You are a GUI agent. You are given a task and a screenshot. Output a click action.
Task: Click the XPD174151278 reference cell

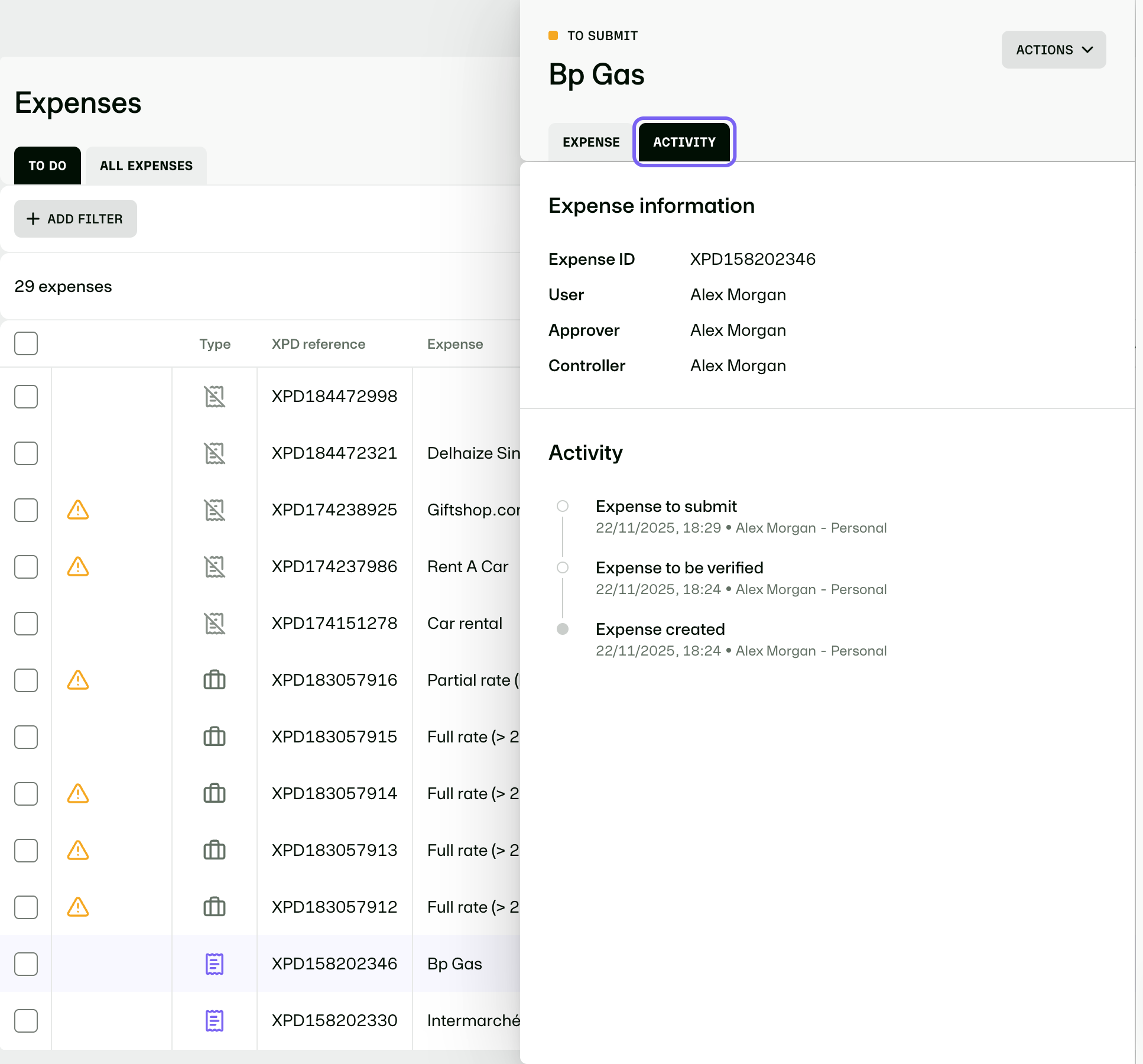(335, 623)
